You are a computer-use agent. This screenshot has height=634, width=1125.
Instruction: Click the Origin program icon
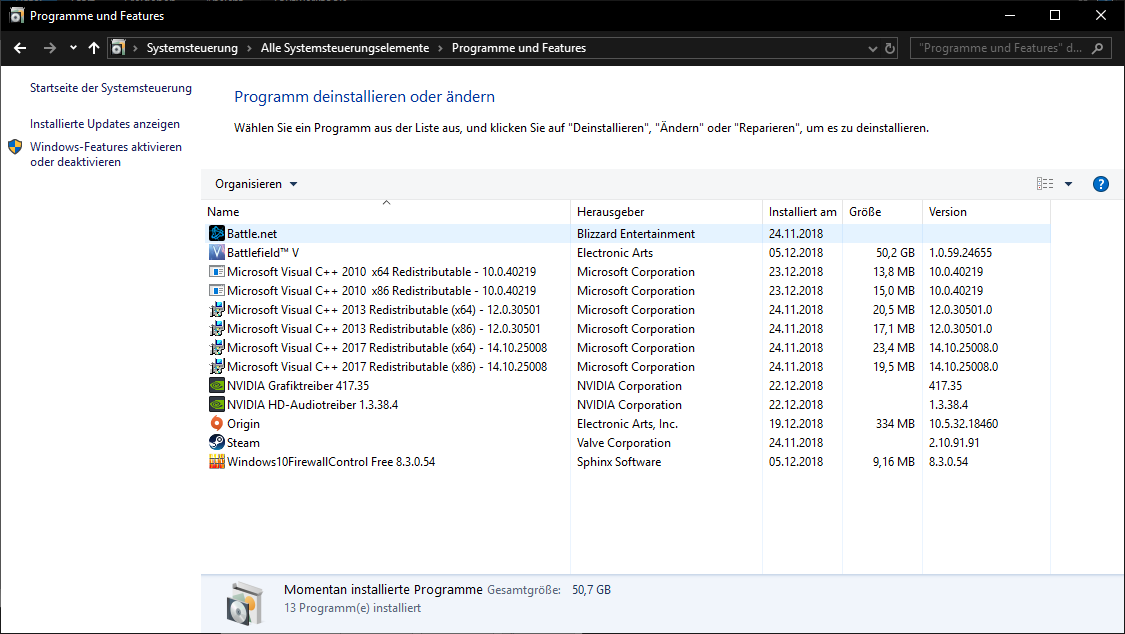point(217,424)
